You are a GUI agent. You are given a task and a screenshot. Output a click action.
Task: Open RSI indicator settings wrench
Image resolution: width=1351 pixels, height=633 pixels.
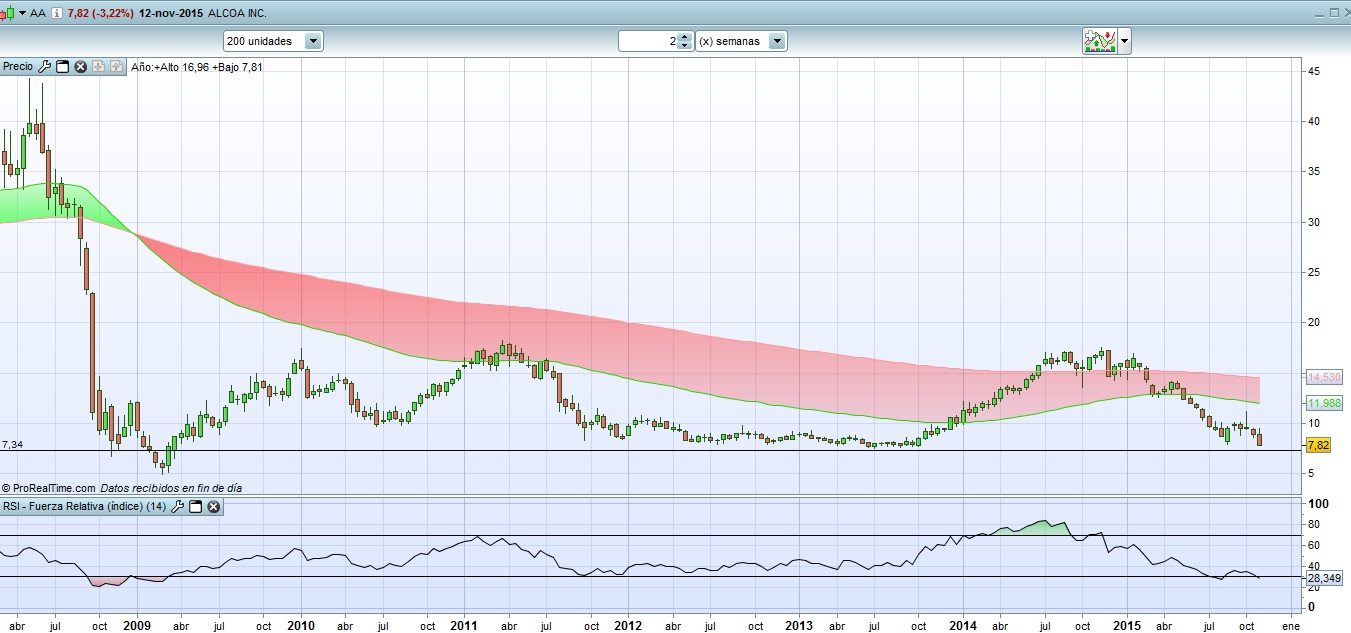[x=178, y=507]
